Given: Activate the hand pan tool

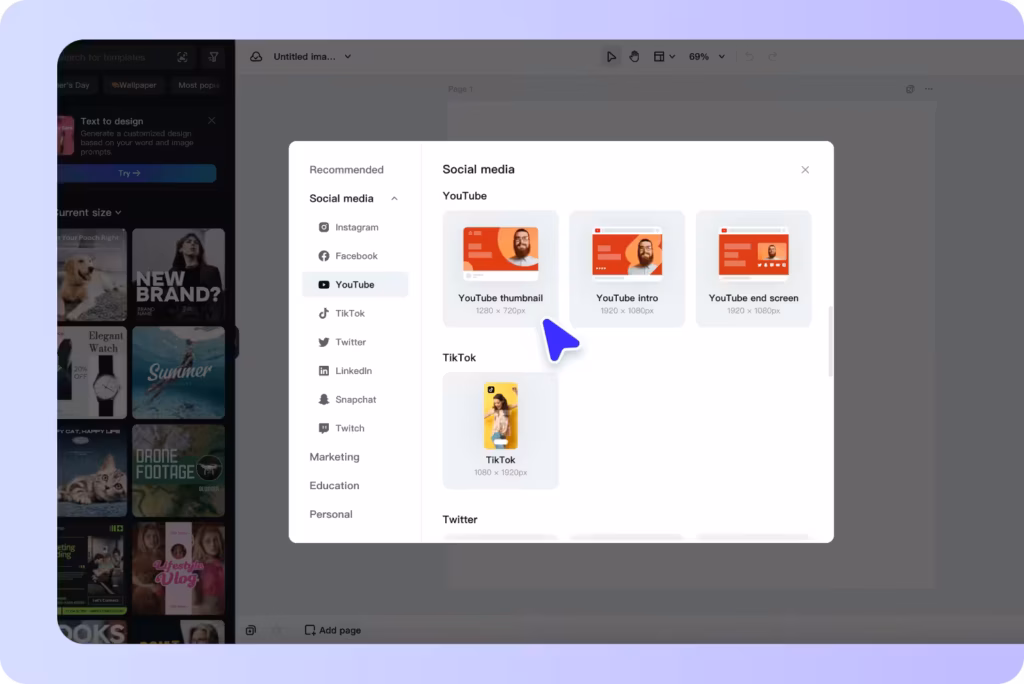Looking at the screenshot, I should coord(634,57).
